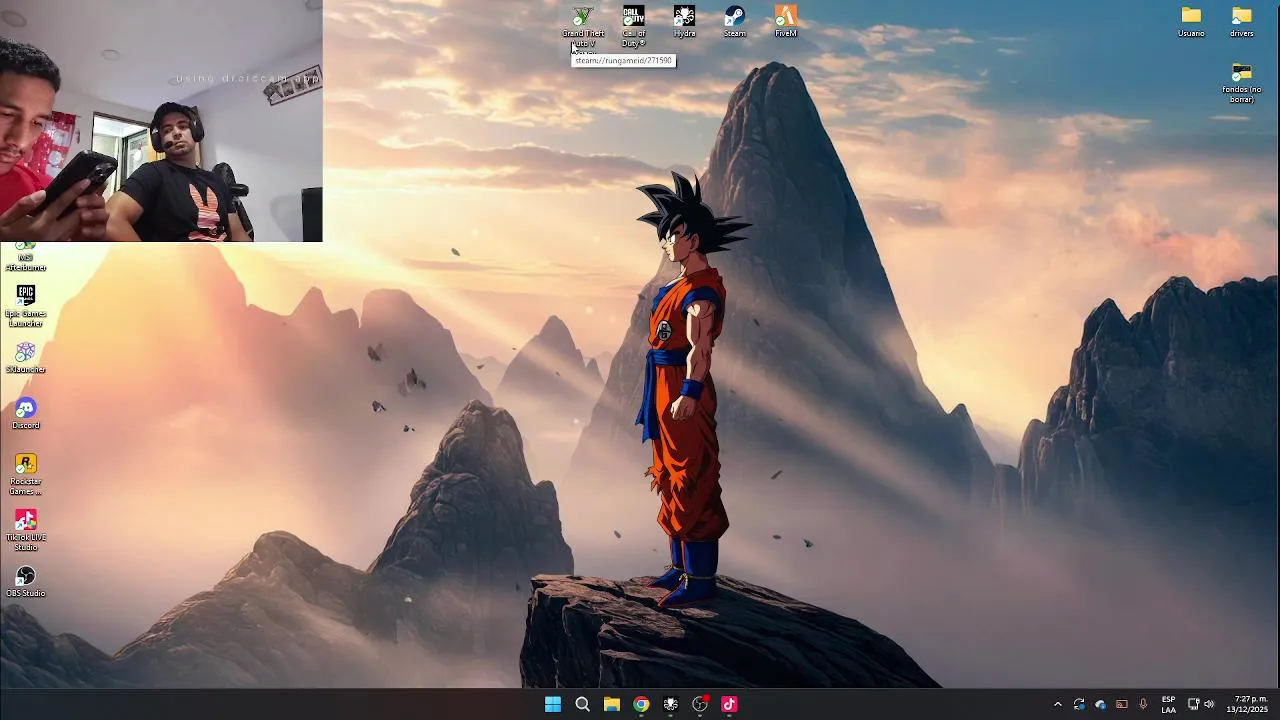The width and height of the screenshot is (1280, 720).
Task: Select the FiveM desktop icon
Action: coord(786,22)
